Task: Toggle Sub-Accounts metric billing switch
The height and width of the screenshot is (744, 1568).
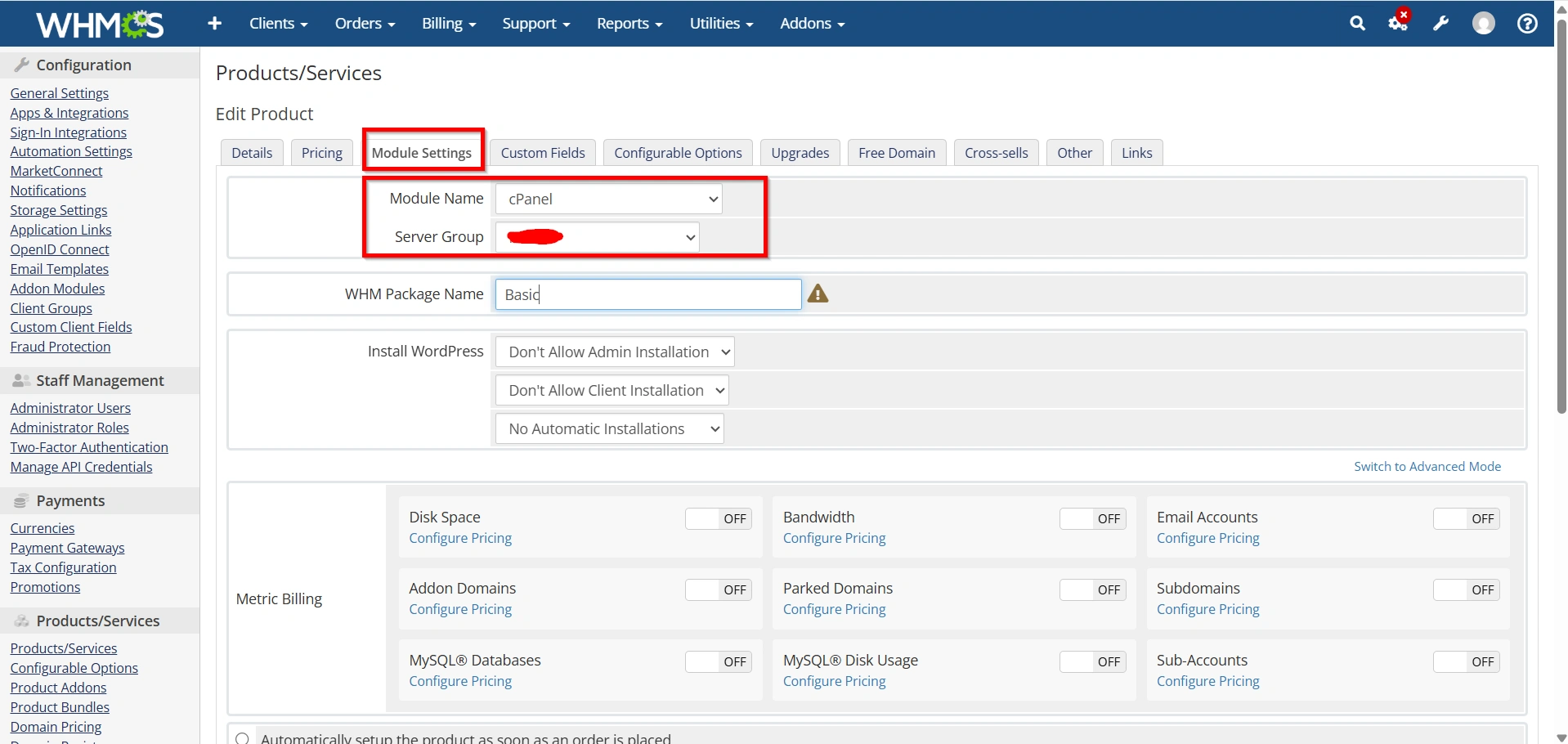Action: (x=1467, y=661)
